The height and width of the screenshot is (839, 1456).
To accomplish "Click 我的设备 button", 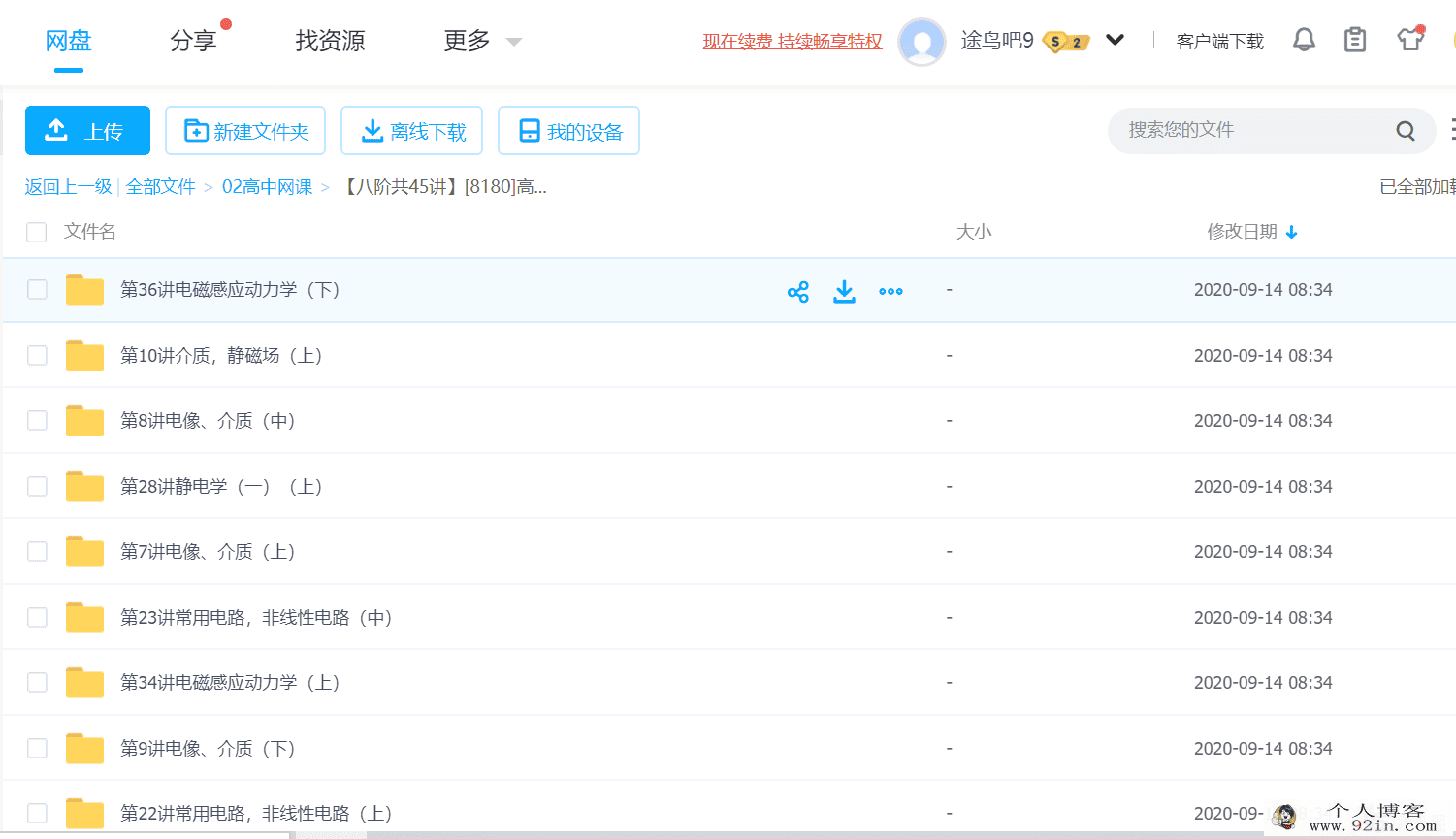I will click(x=568, y=130).
